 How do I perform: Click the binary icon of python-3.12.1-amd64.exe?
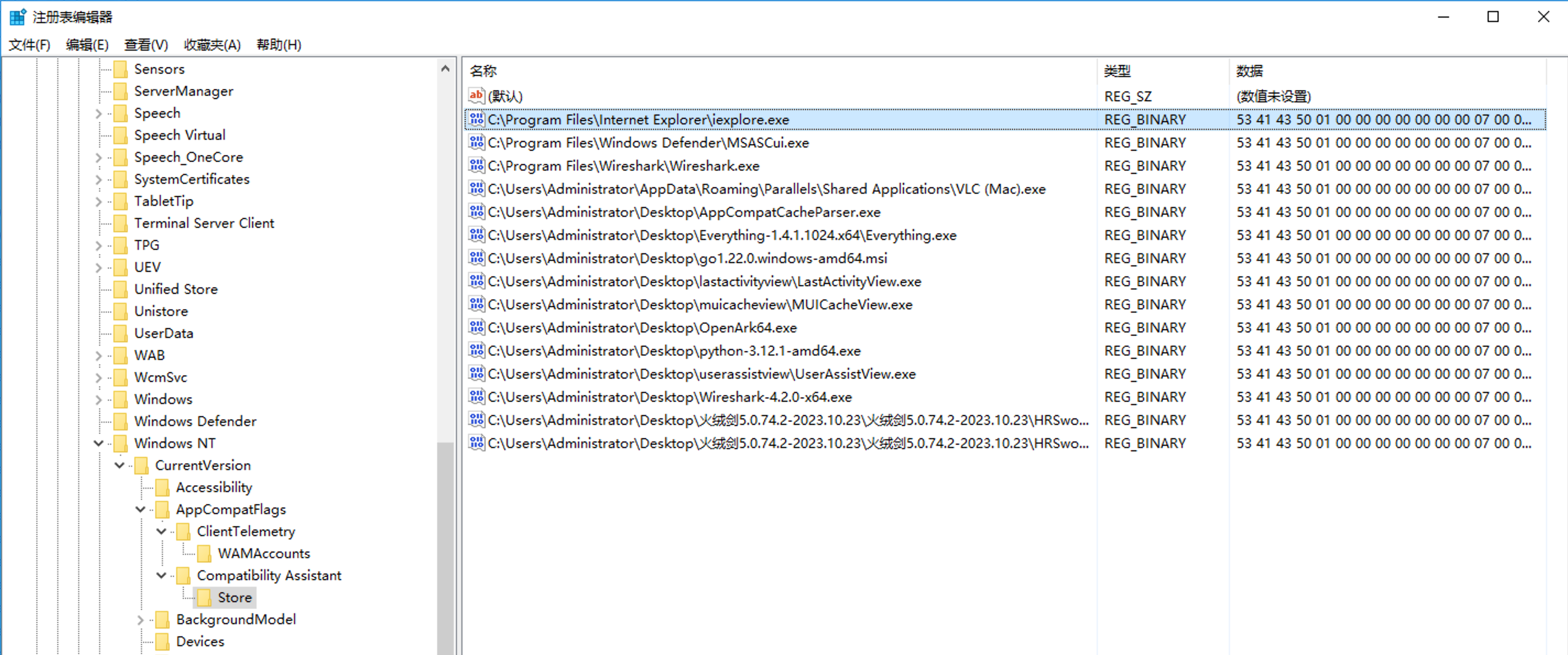pos(476,351)
